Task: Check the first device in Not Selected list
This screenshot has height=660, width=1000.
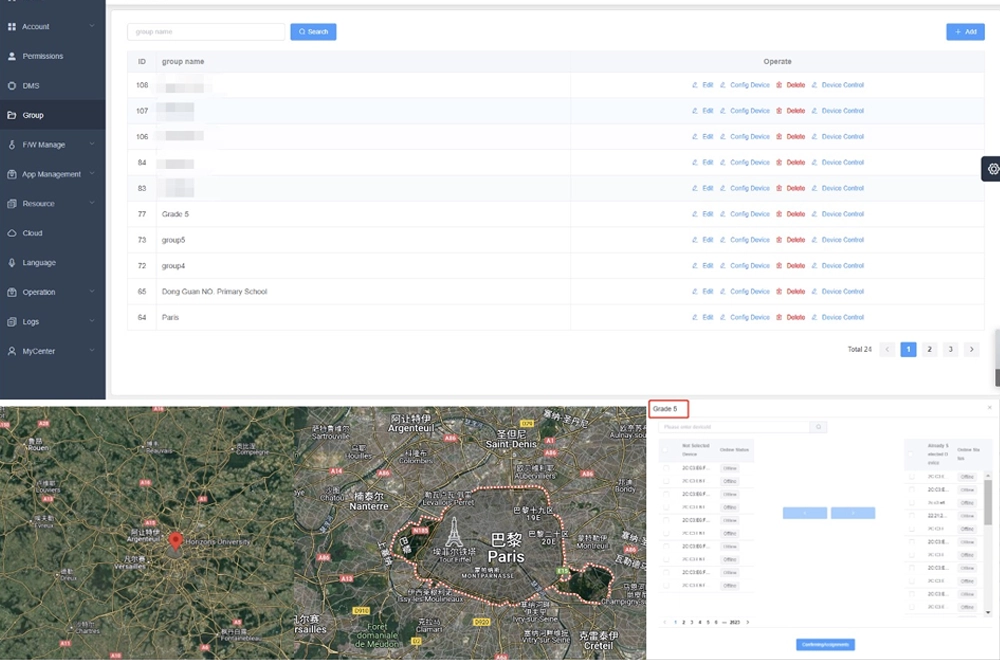Action: (x=666, y=468)
